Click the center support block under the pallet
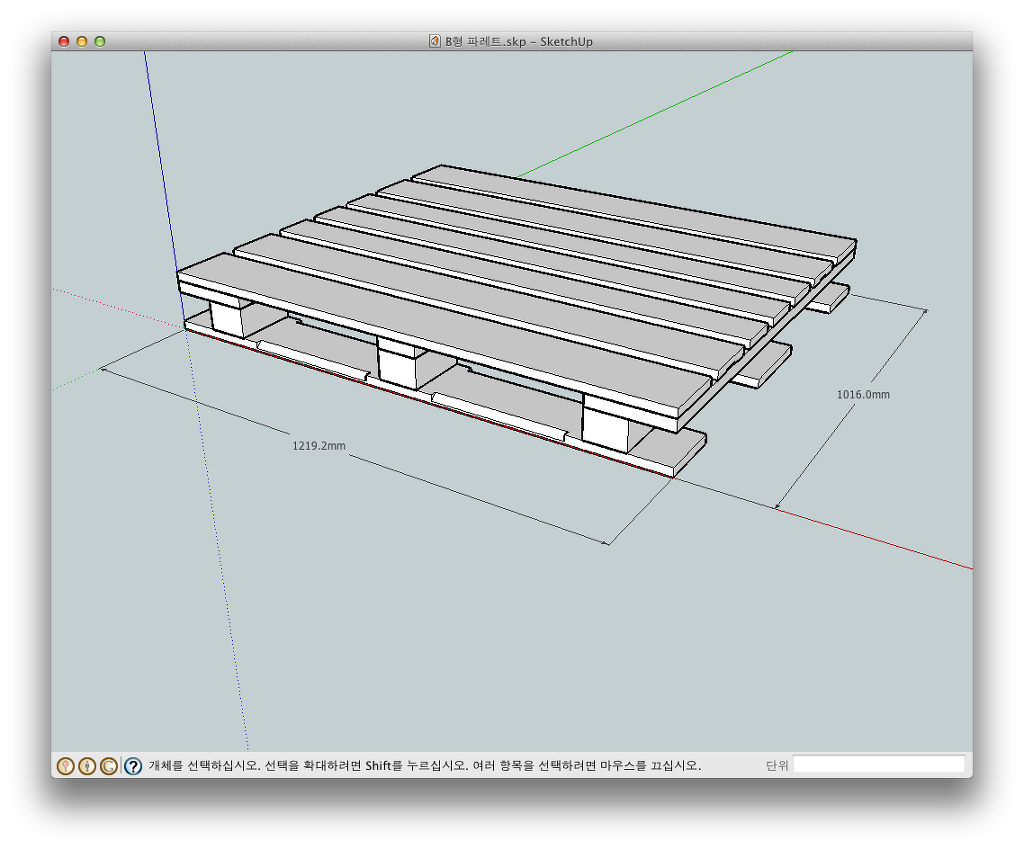1024x849 pixels. (x=400, y=364)
